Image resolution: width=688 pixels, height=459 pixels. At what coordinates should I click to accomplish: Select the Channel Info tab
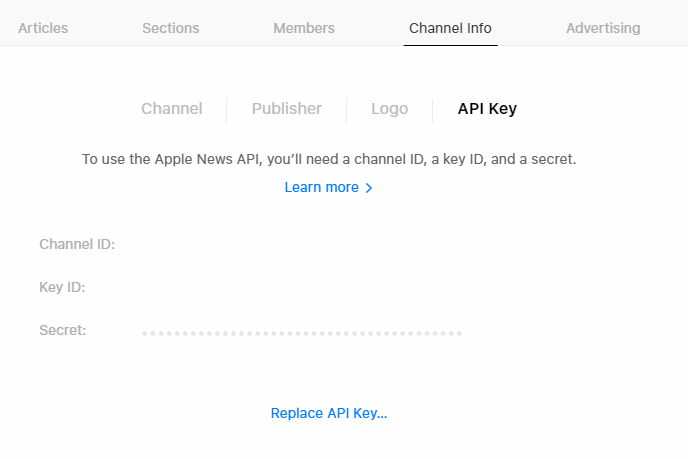pos(450,28)
